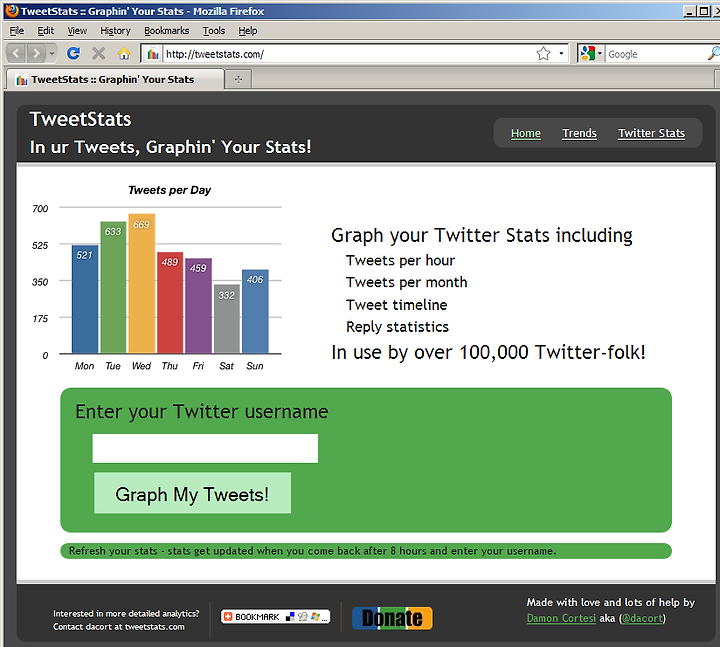The width and height of the screenshot is (720, 647).
Task: Bookmark this page with the star icon
Action: tap(543, 54)
